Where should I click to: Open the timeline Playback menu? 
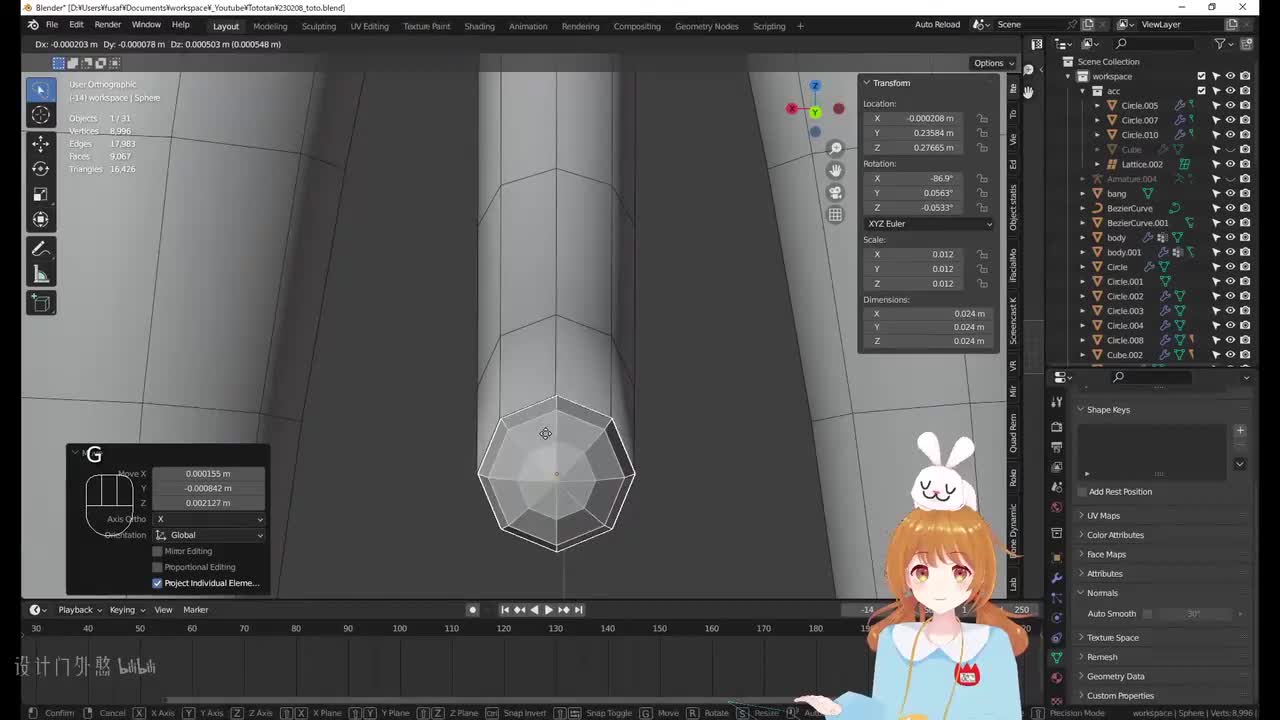[79, 610]
